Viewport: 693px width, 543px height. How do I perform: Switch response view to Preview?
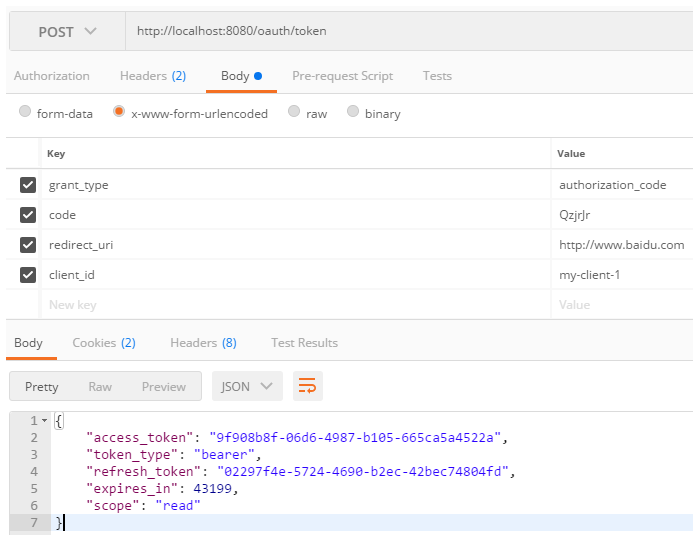coord(164,387)
